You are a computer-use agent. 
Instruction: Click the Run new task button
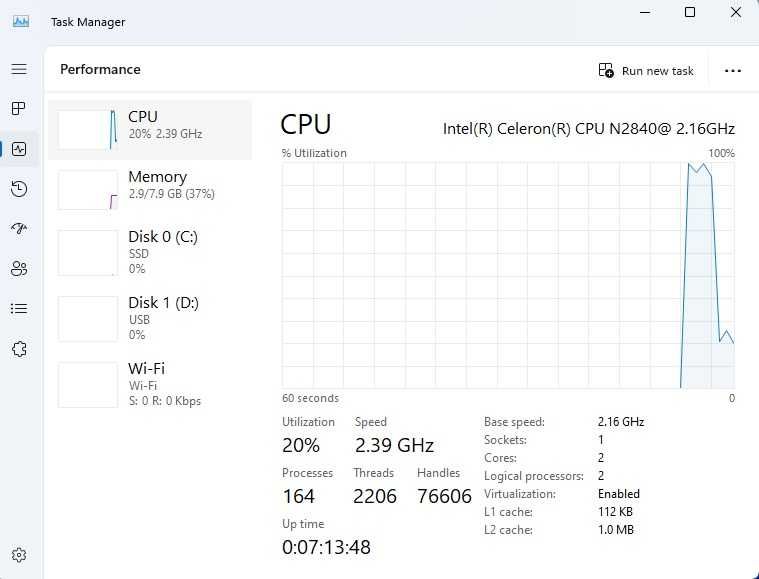click(646, 71)
